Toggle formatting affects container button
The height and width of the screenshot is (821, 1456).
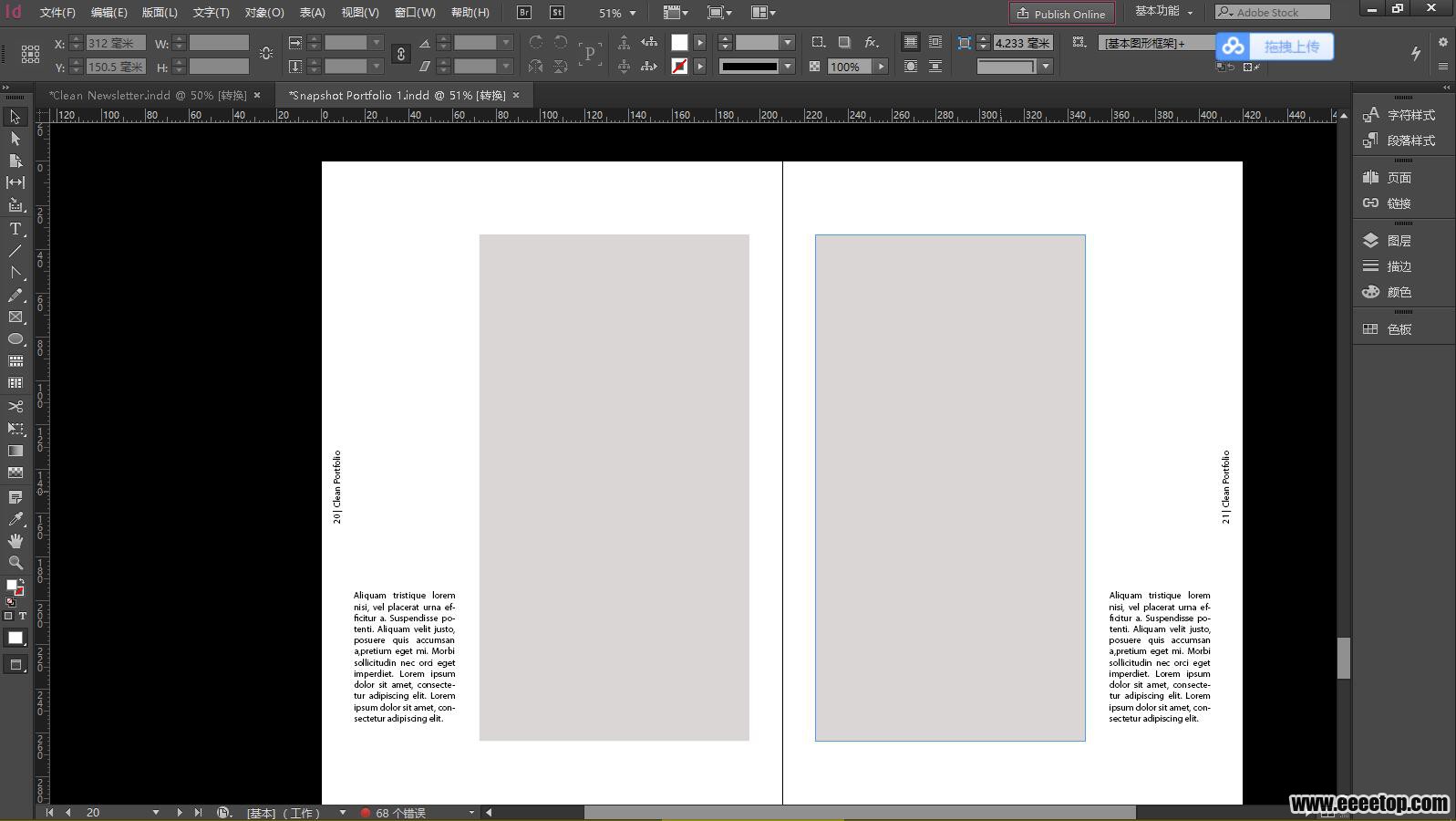pyautogui.click(x=9, y=617)
